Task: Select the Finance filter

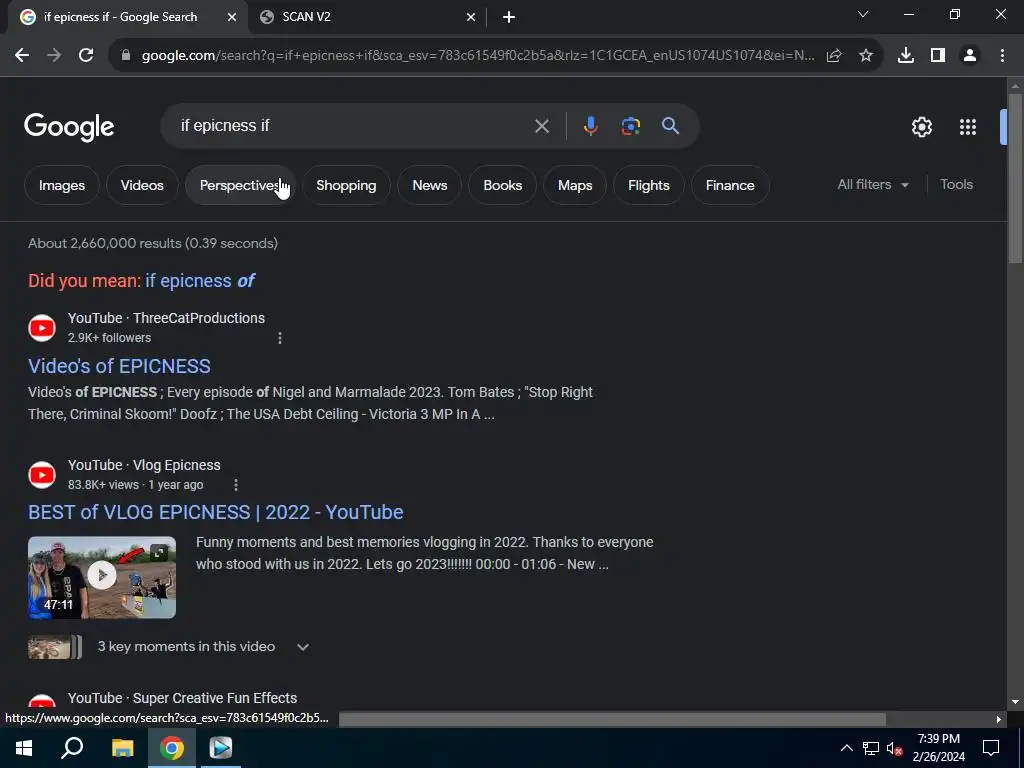Action: point(730,185)
